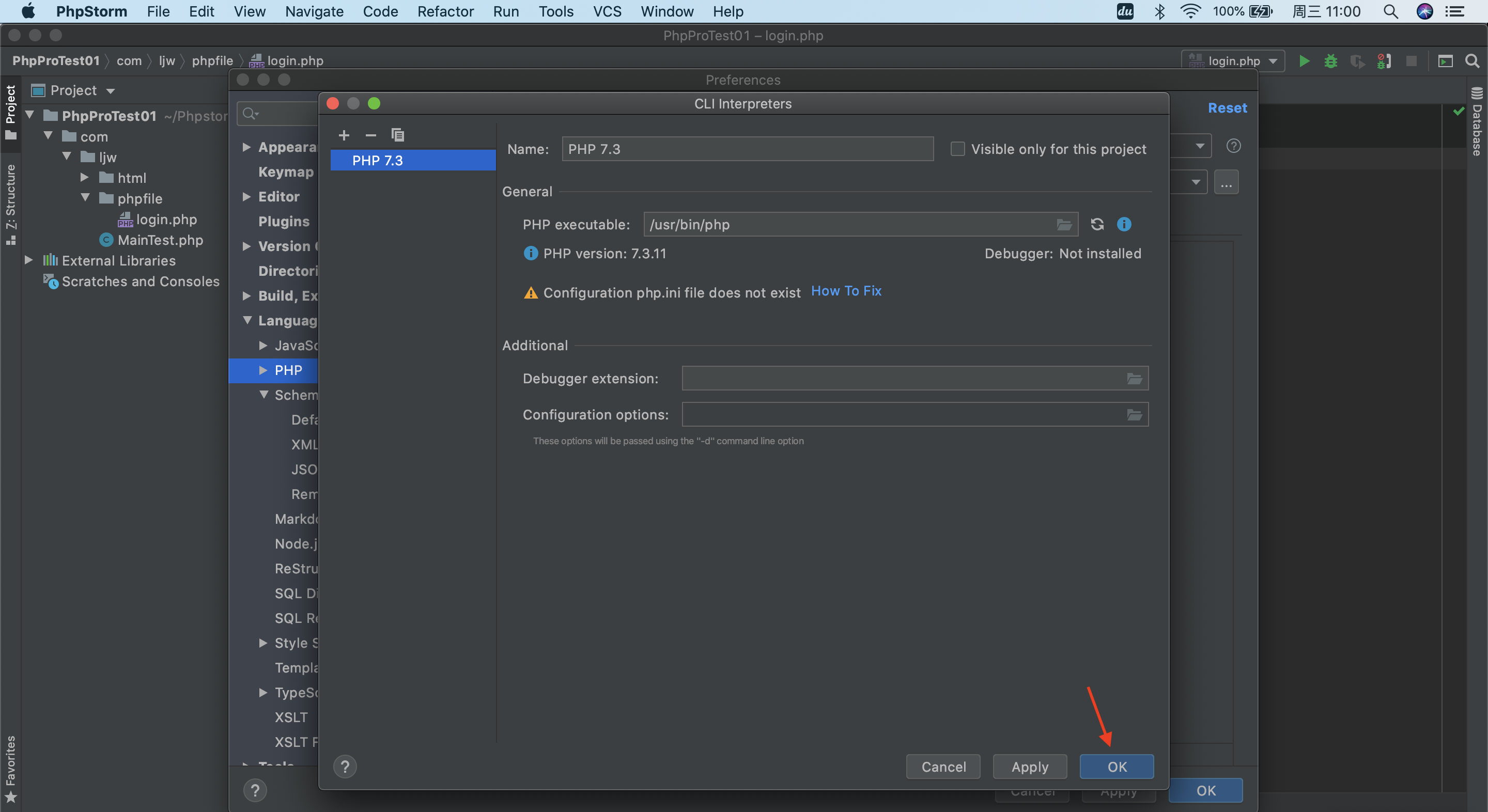Open the Refactor menu
This screenshot has width=1488, height=812.
coord(445,11)
